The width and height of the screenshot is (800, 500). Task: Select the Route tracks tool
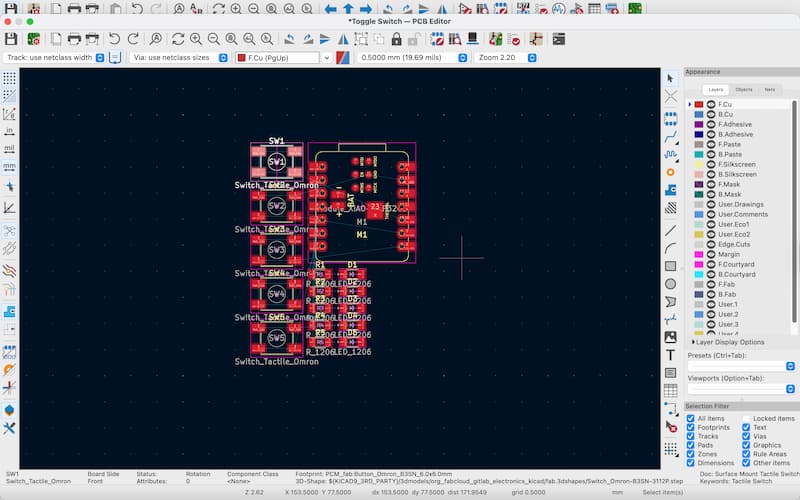pos(670,136)
